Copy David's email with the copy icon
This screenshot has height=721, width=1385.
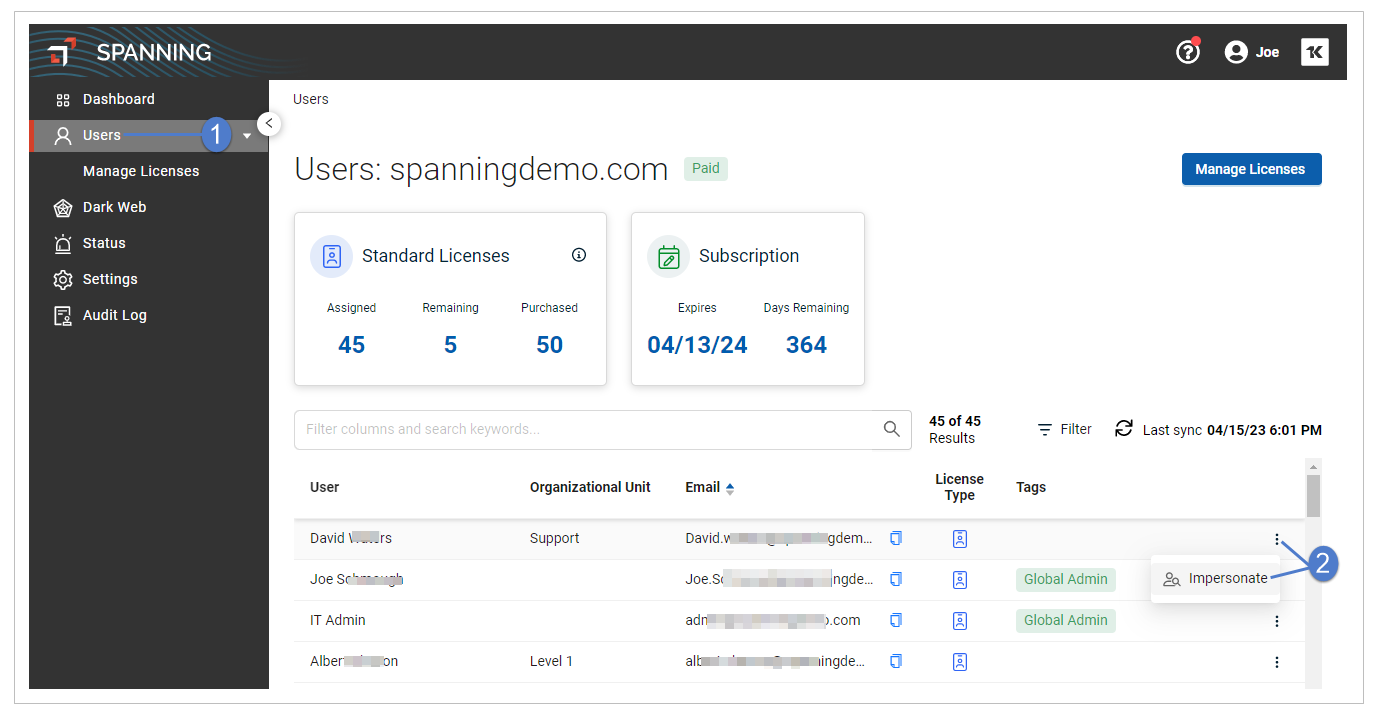point(896,538)
